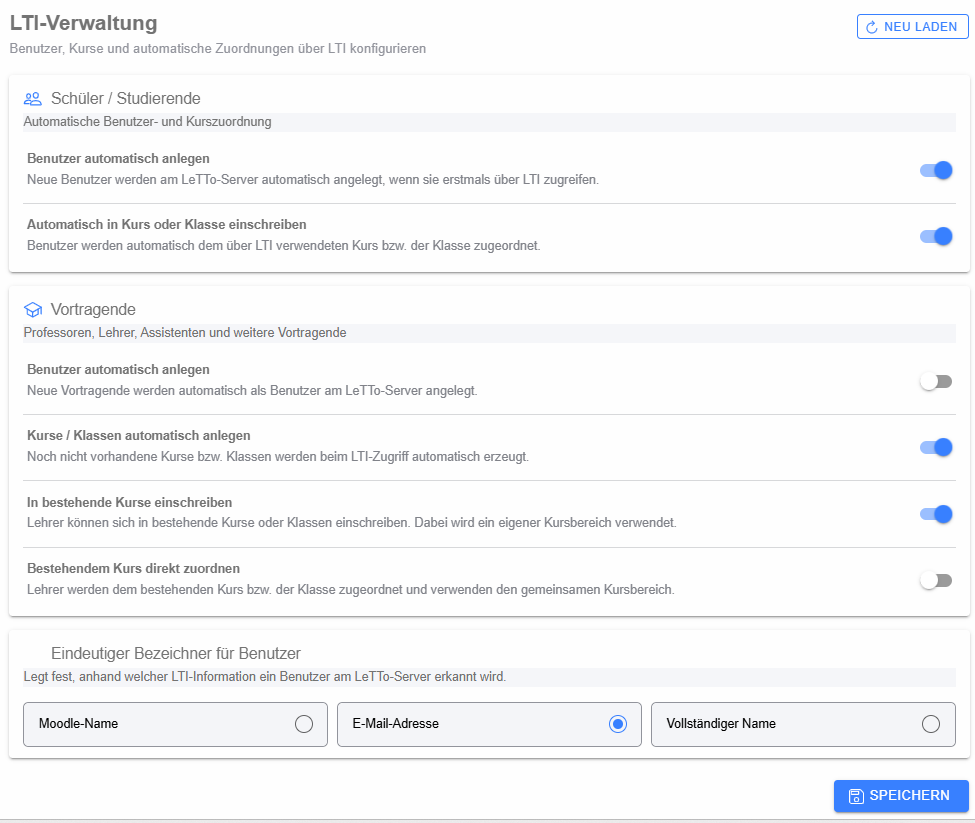The height and width of the screenshot is (823, 975).
Task: Turn off 'In bestehende Kurse einschreiben' switch
Action: (x=936, y=514)
